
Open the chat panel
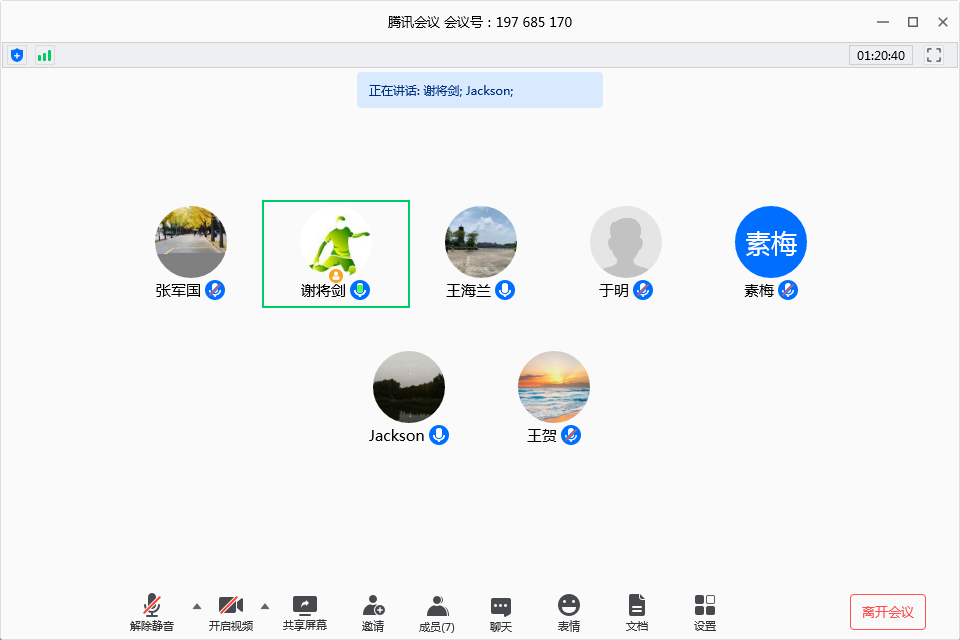pos(501,612)
